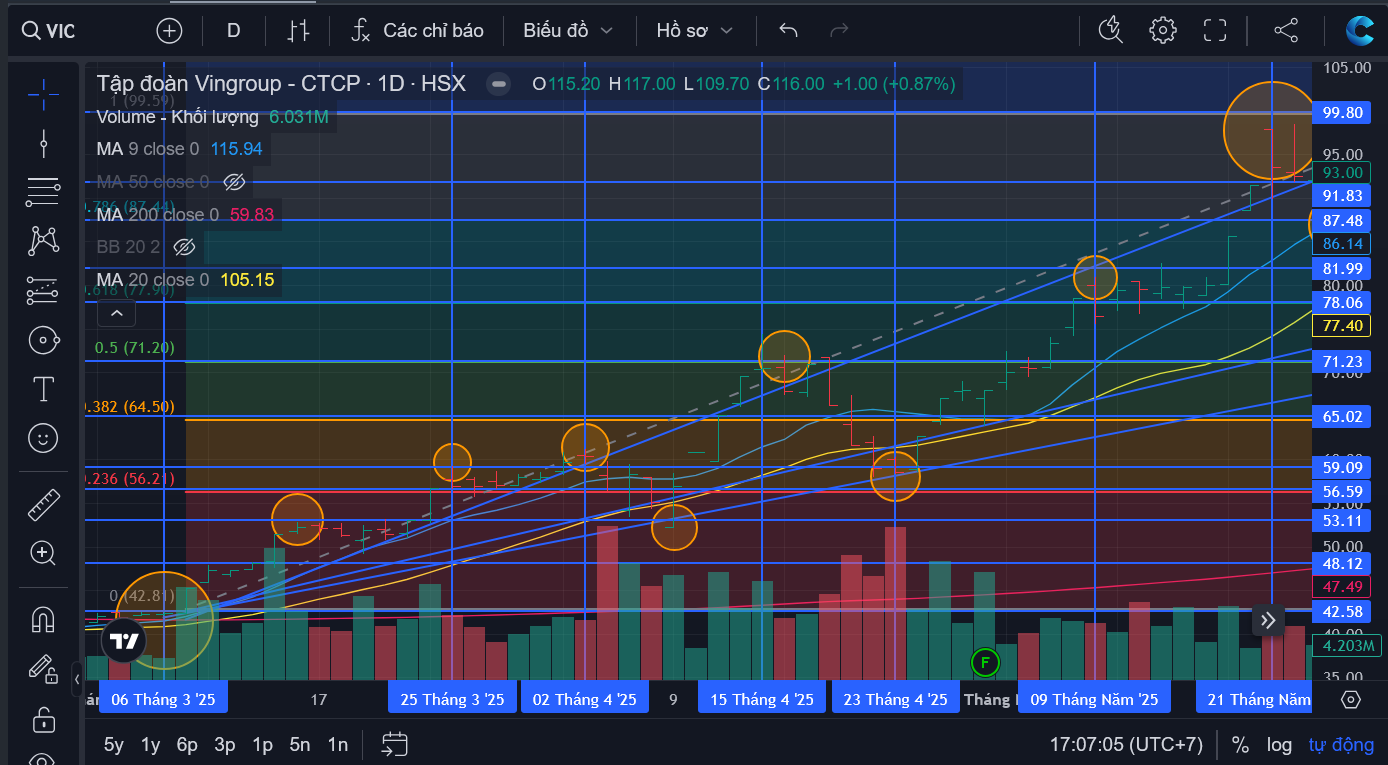This screenshot has width=1388, height=765.
Task: Click the 65.02 price level label
Action: coord(1343,416)
